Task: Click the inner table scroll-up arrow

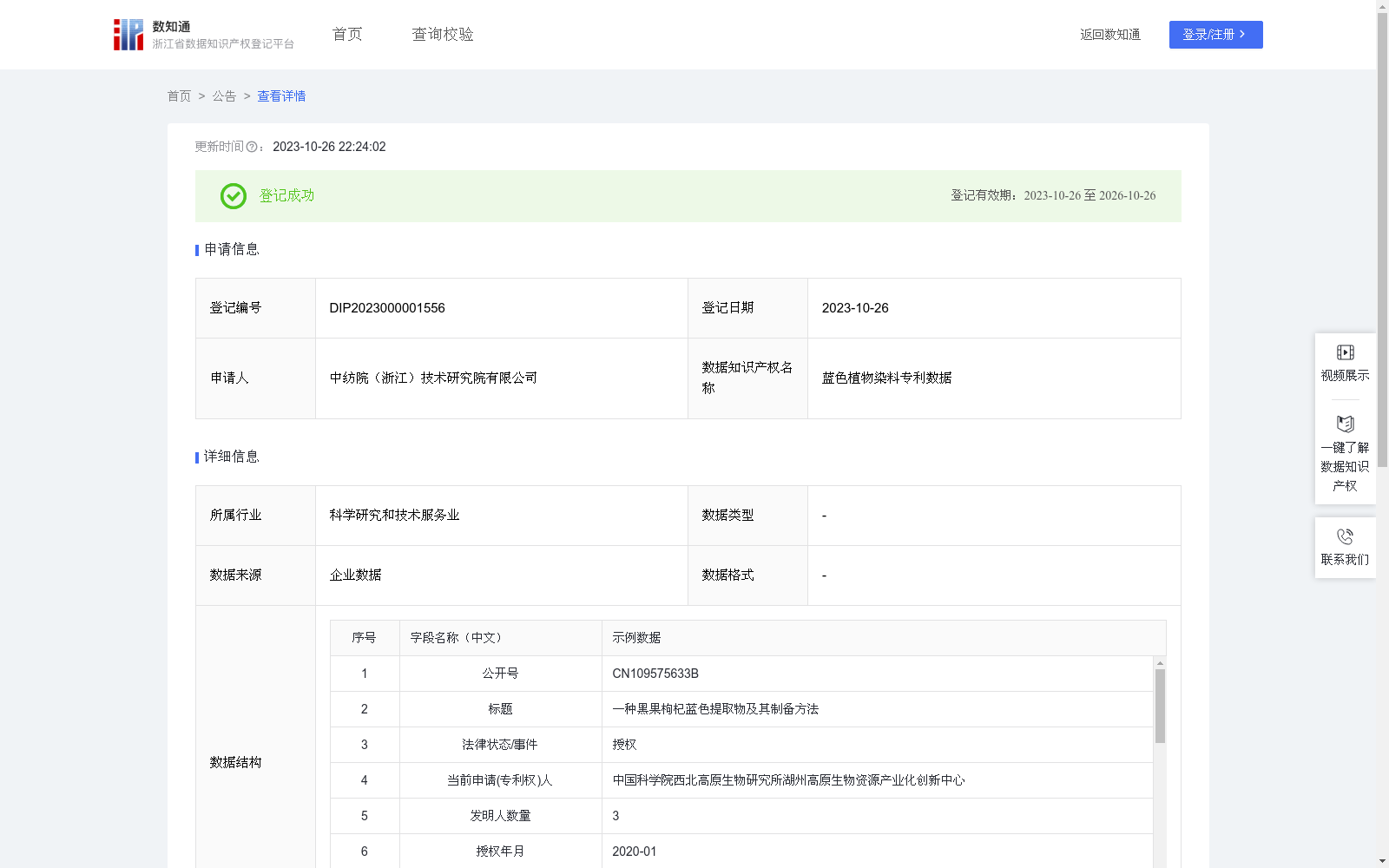Action: point(1160,663)
